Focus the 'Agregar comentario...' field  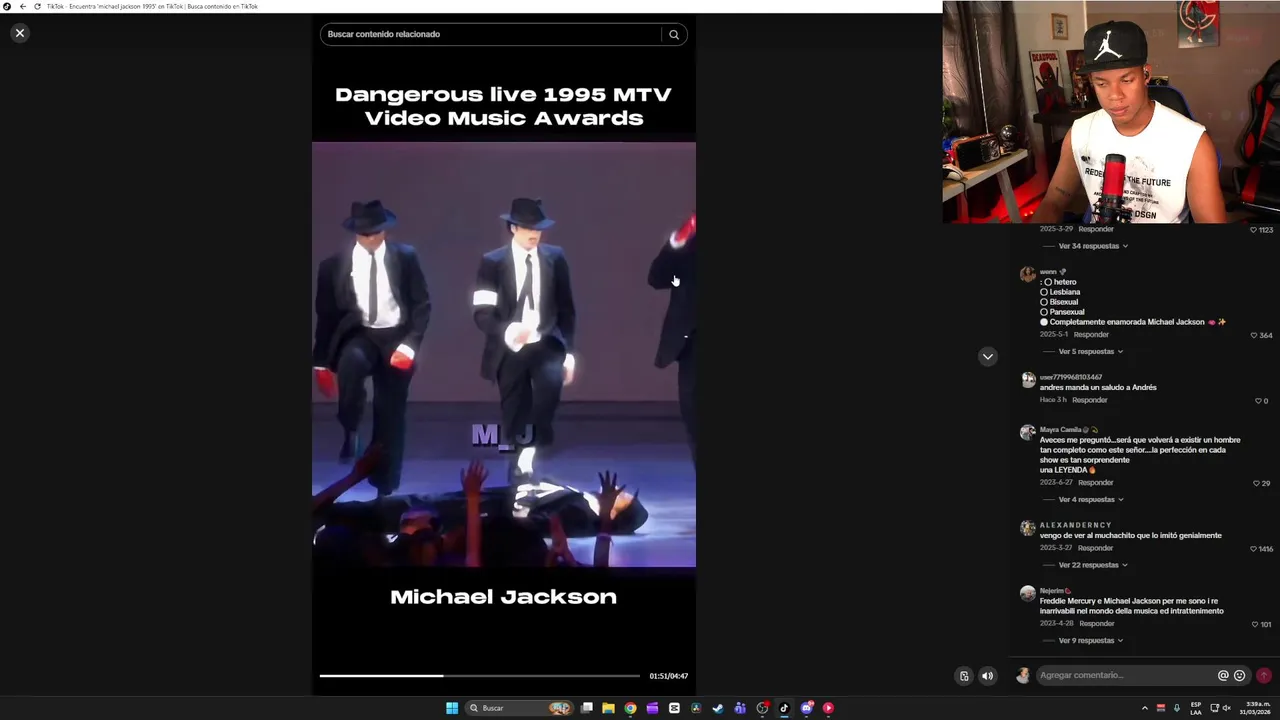(x=1125, y=675)
